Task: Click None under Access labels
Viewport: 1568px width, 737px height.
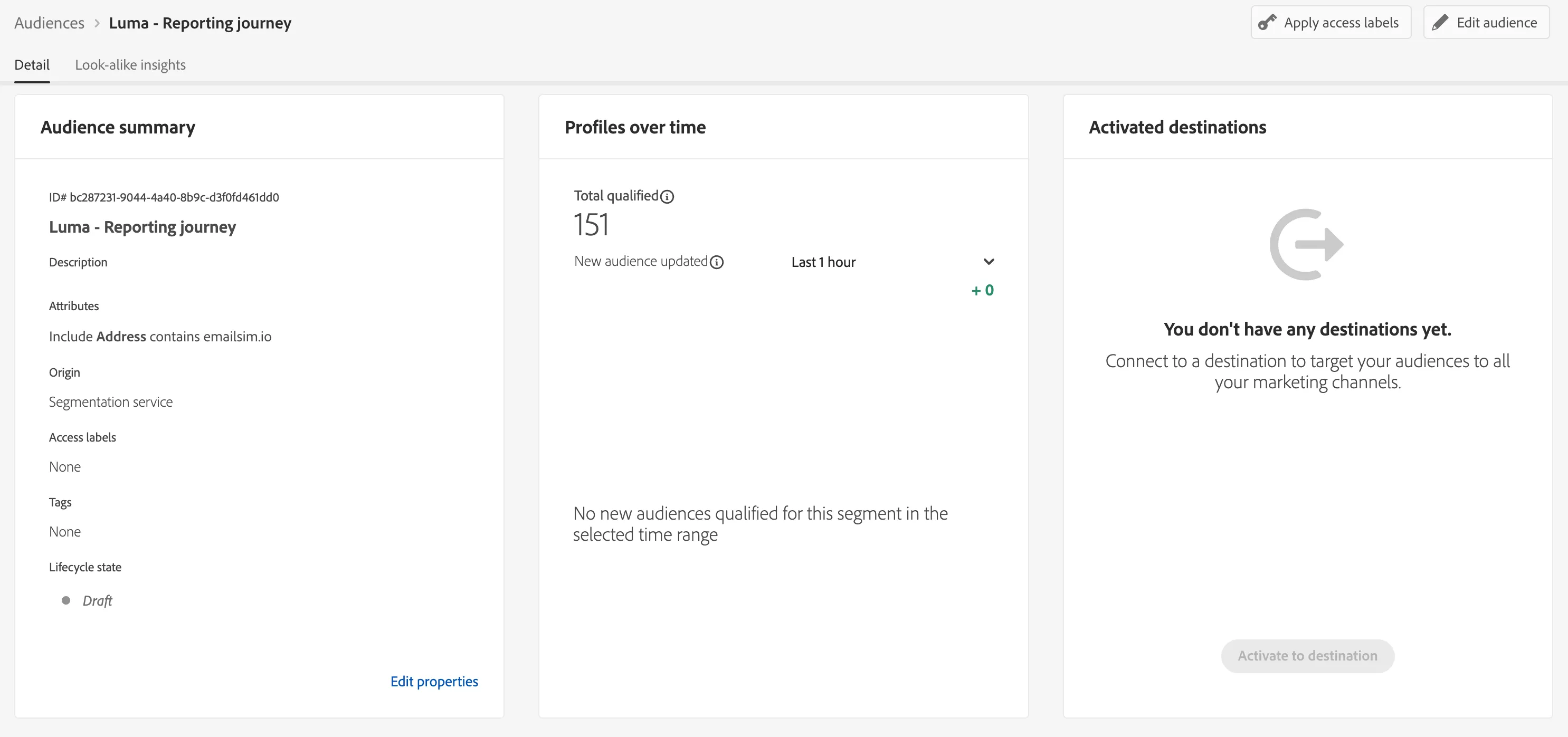Action: [x=64, y=467]
